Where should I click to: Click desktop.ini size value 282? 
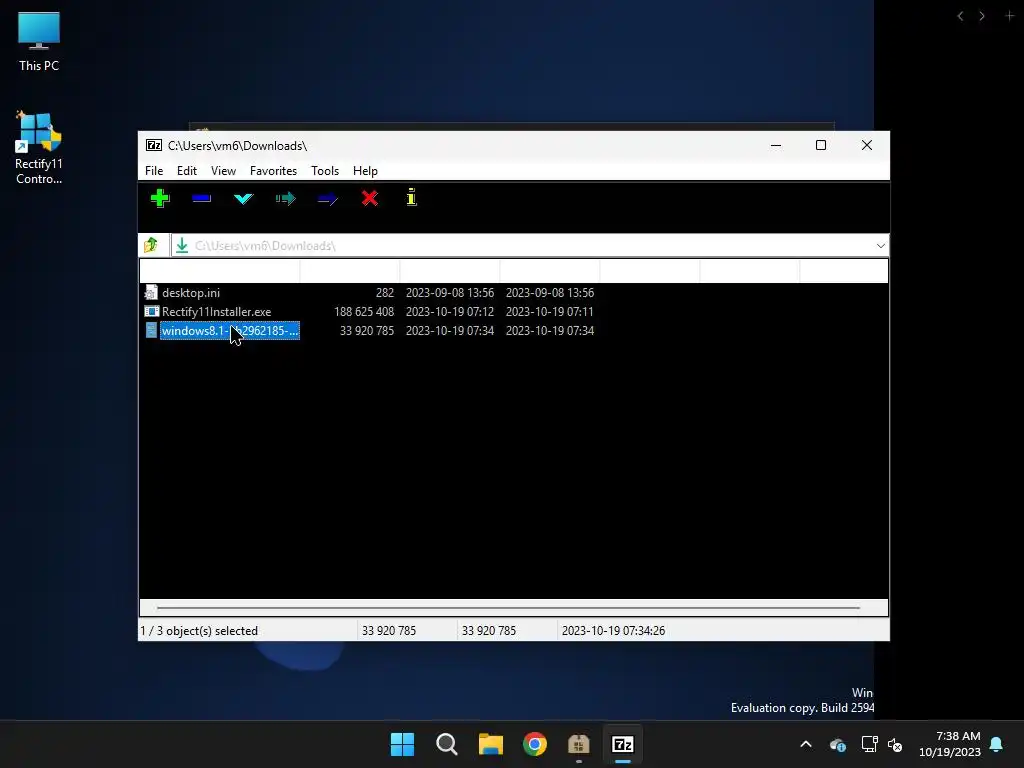click(x=385, y=293)
